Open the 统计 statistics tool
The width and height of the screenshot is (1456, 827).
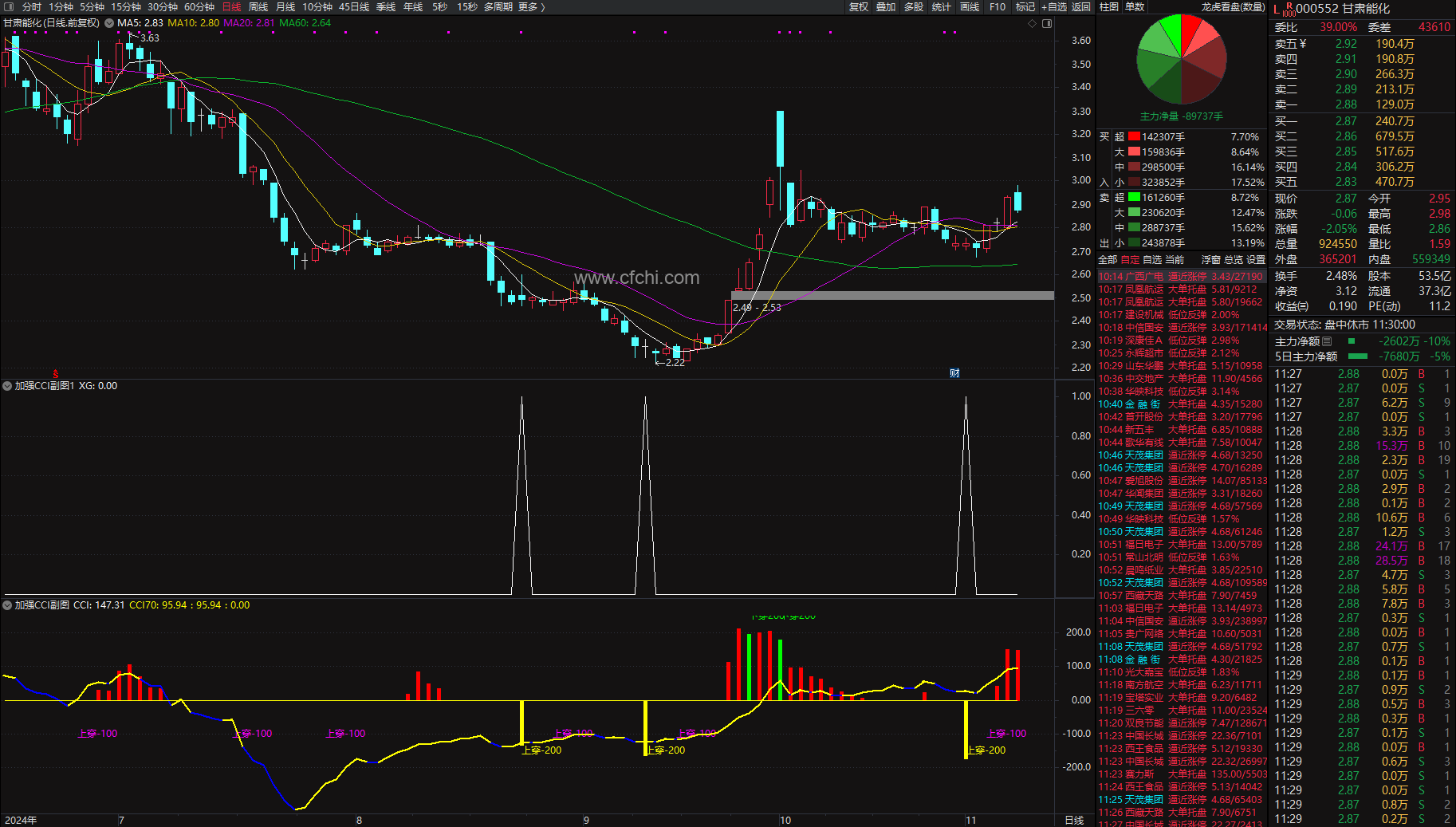942,6
